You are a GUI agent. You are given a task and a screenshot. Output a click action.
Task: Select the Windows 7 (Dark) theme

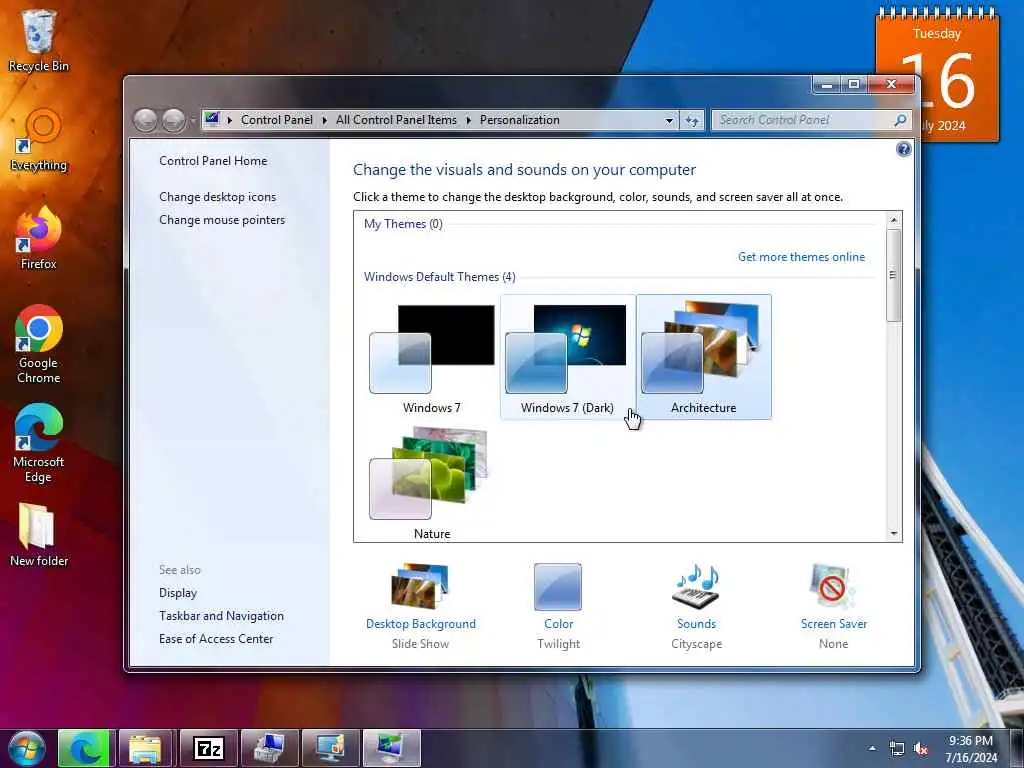click(568, 357)
